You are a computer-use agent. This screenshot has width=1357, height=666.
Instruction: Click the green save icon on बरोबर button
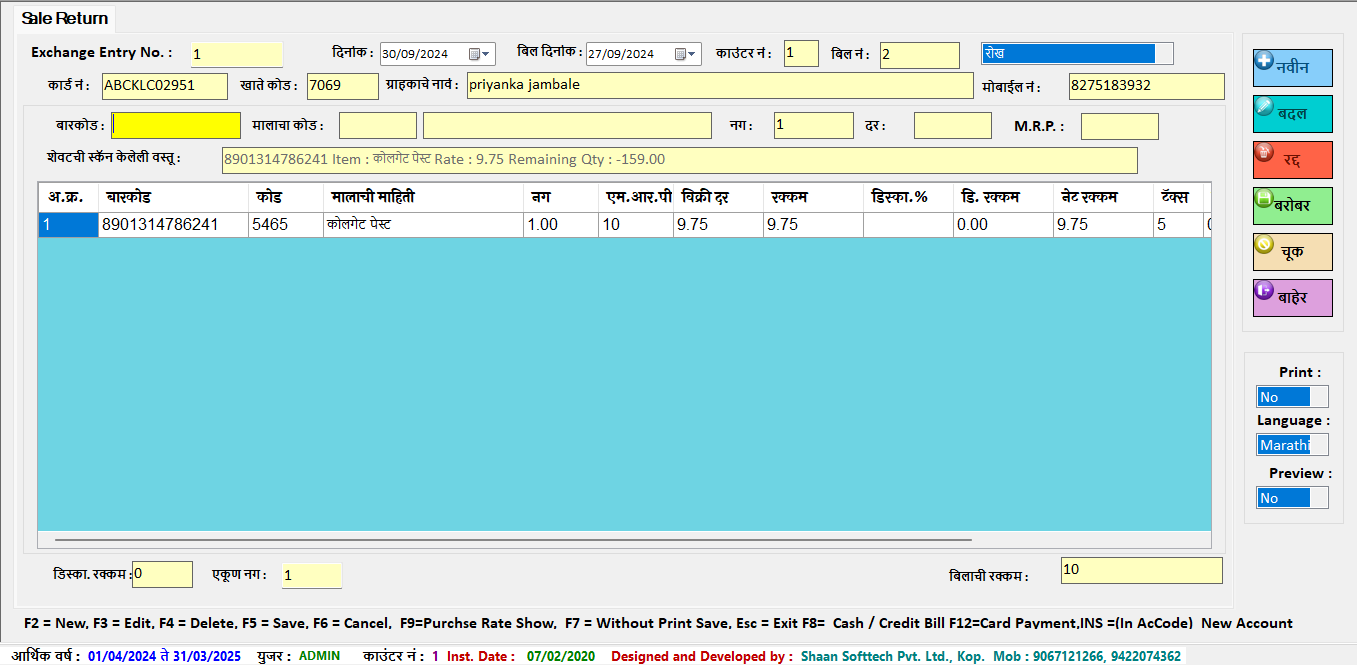pyautogui.click(x=1263, y=198)
